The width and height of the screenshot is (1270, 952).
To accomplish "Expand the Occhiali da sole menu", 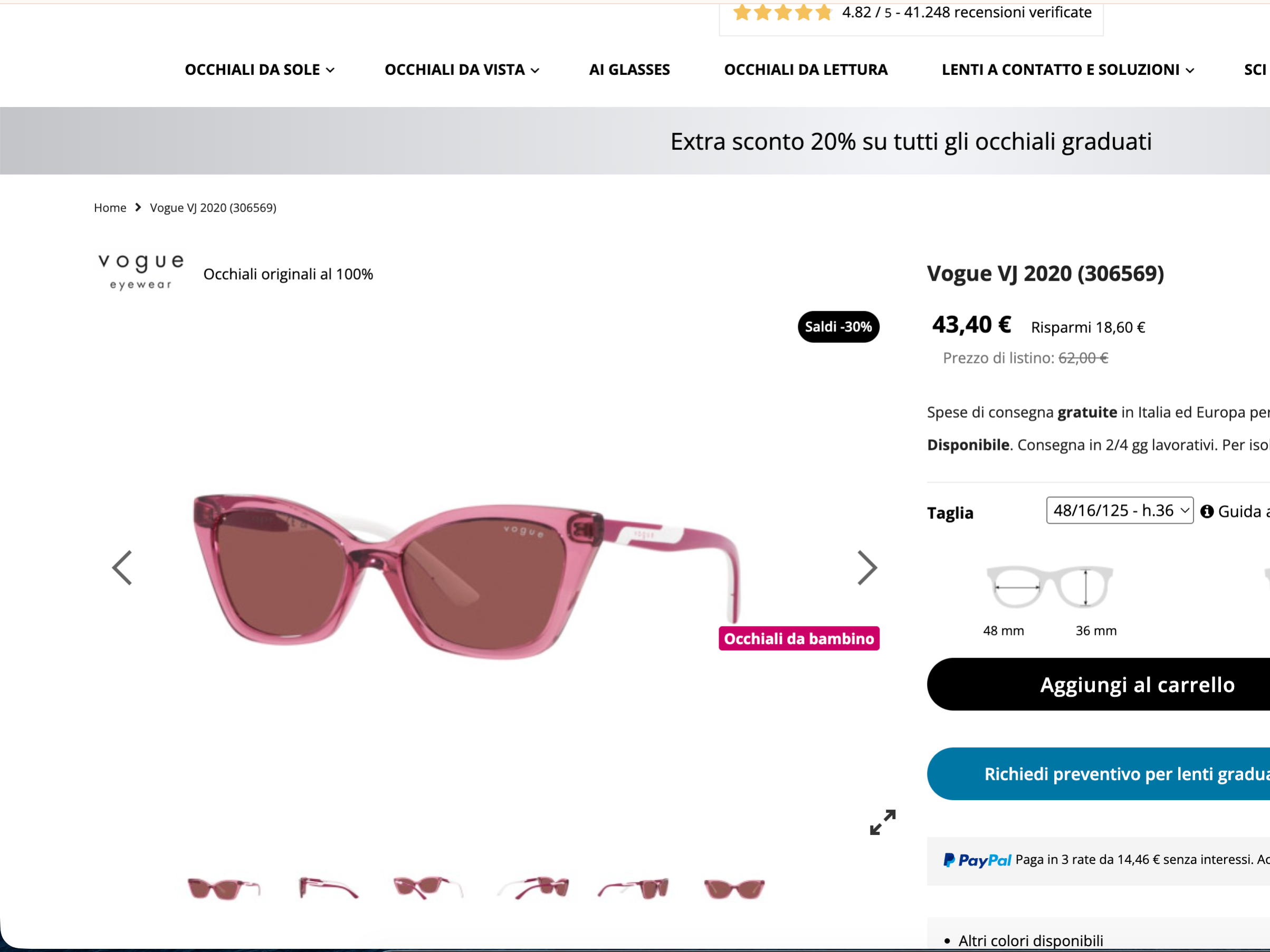I will [260, 70].
